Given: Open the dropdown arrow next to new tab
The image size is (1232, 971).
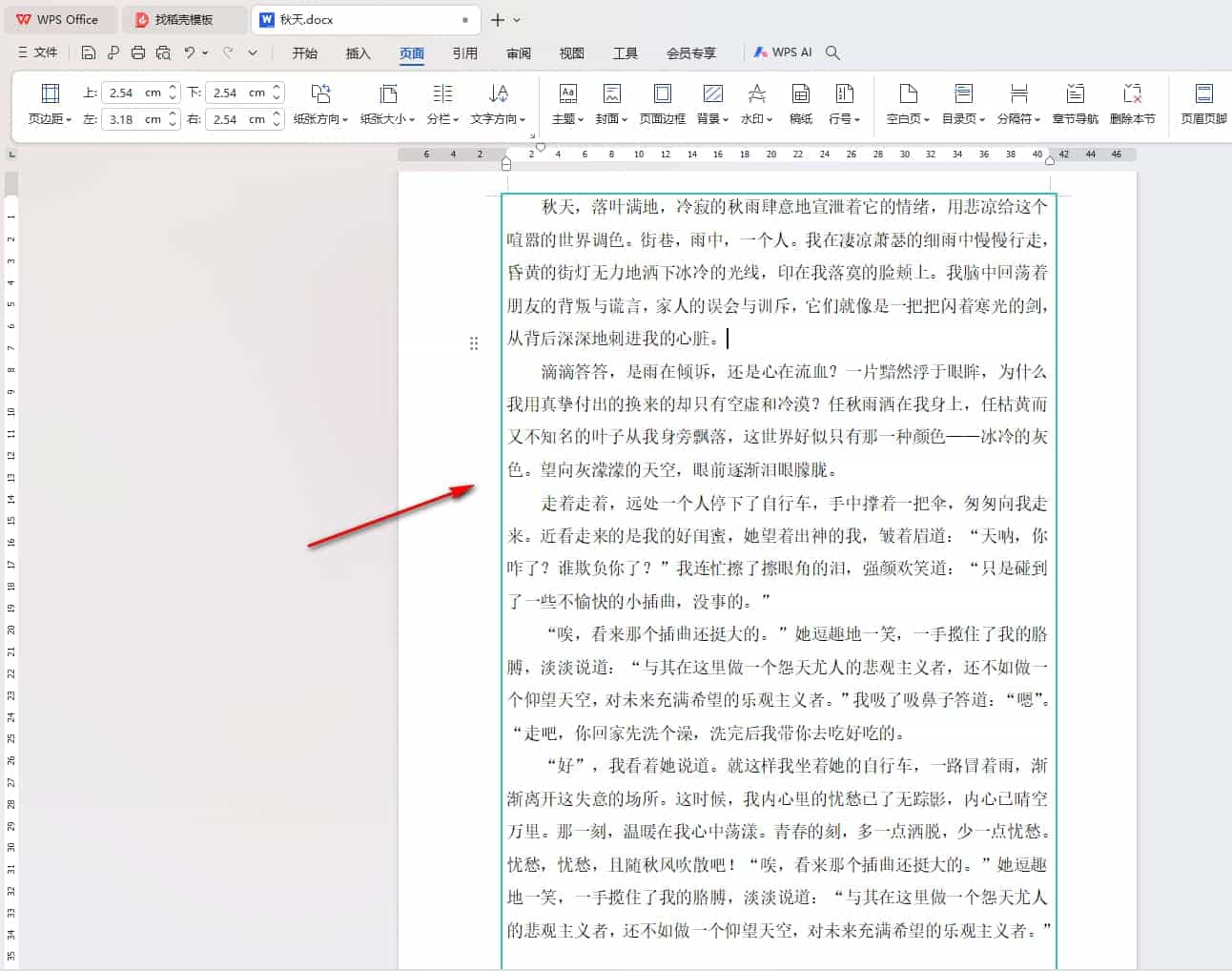Looking at the screenshot, I should [517, 19].
